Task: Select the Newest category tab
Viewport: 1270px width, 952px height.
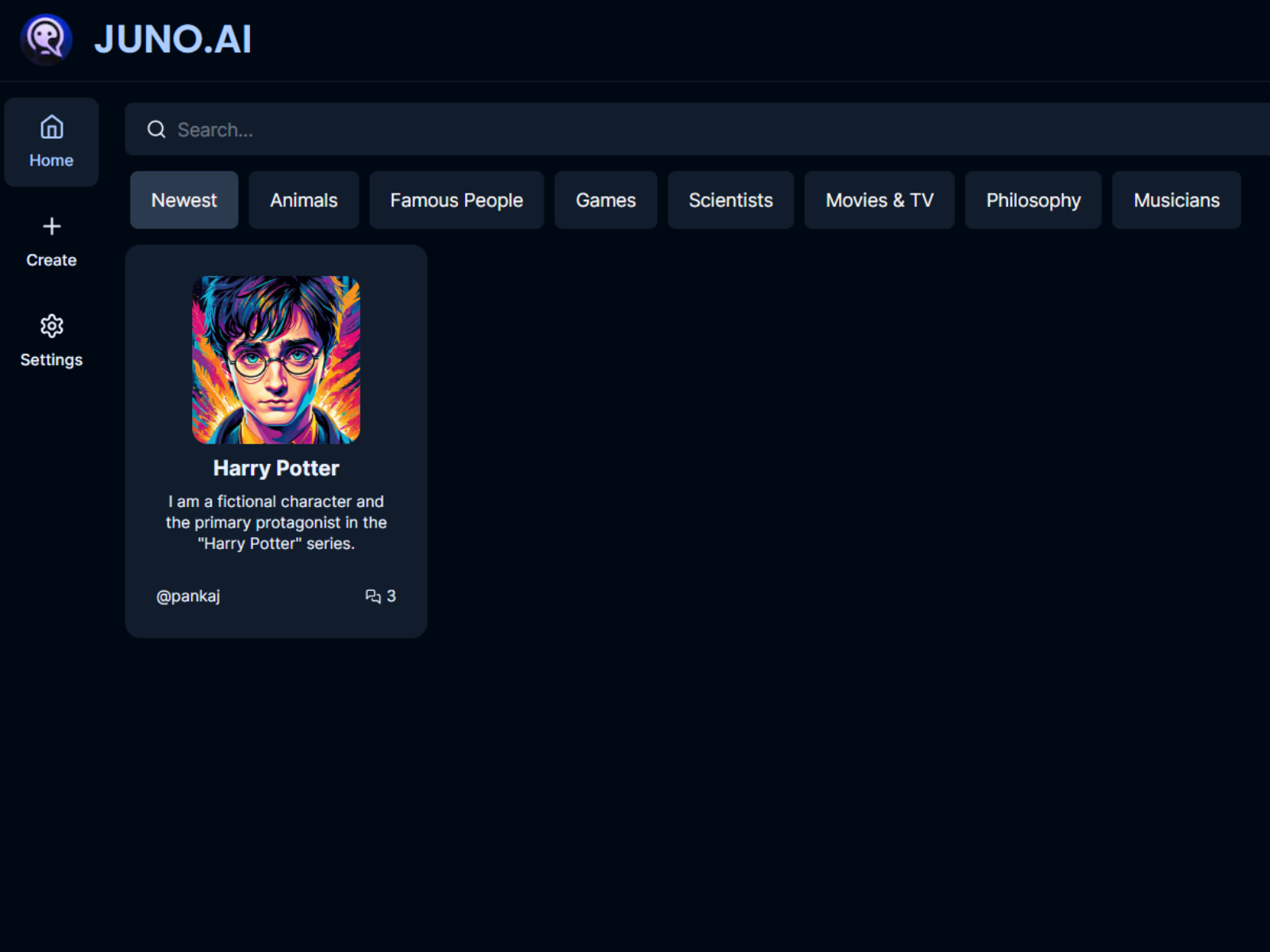Action: (x=184, y=200)
